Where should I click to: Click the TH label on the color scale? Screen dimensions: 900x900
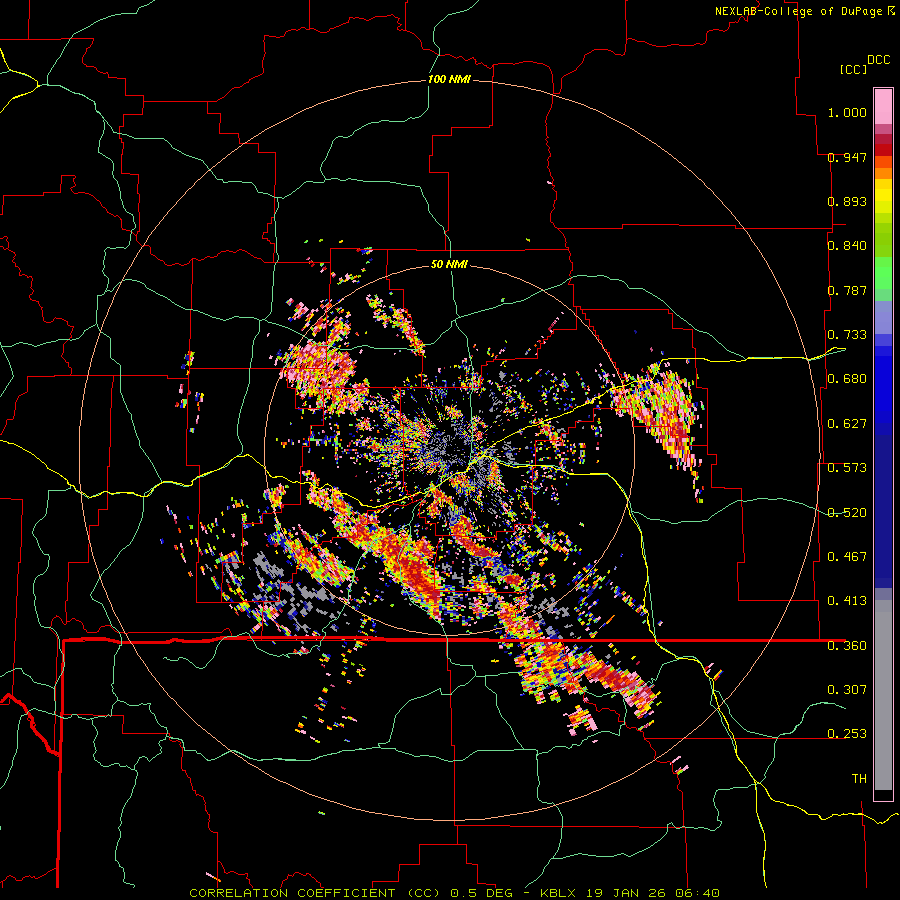[x=859, y=779]
